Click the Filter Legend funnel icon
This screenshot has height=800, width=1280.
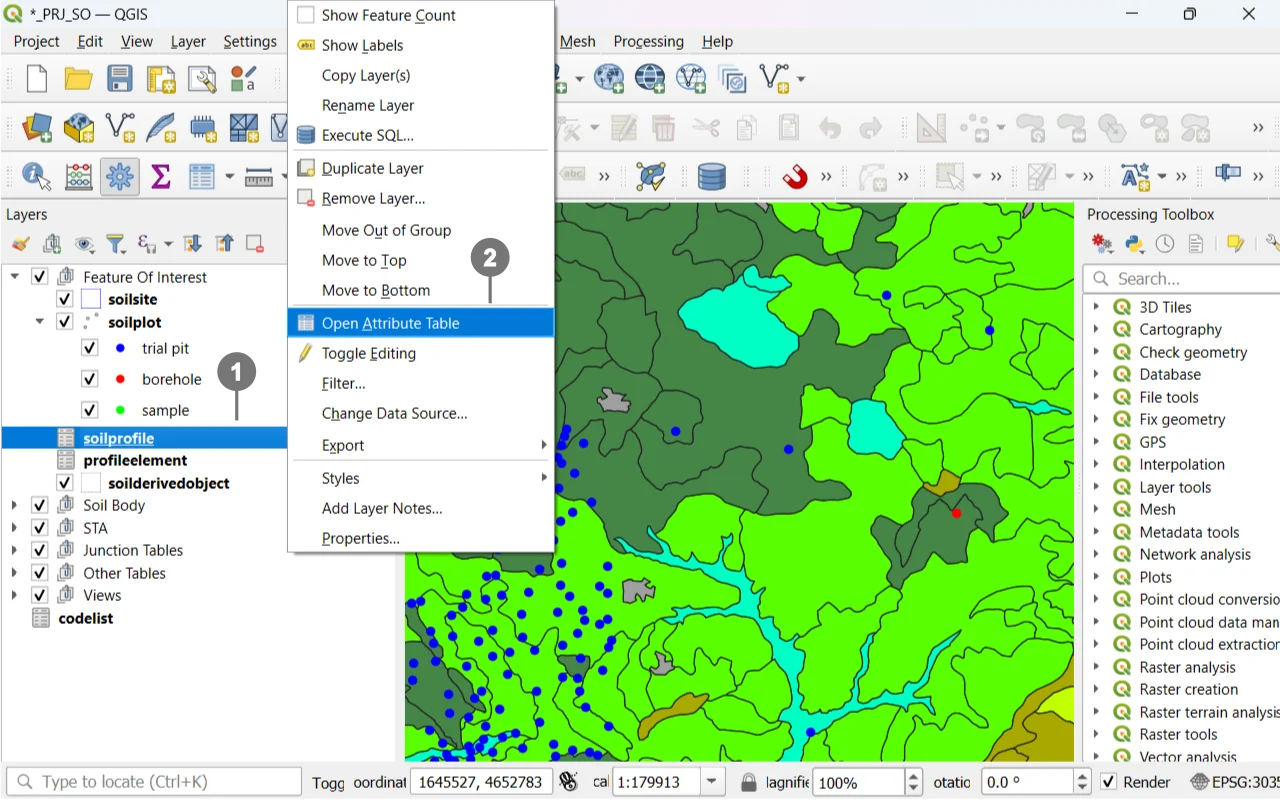pos(116,244)
